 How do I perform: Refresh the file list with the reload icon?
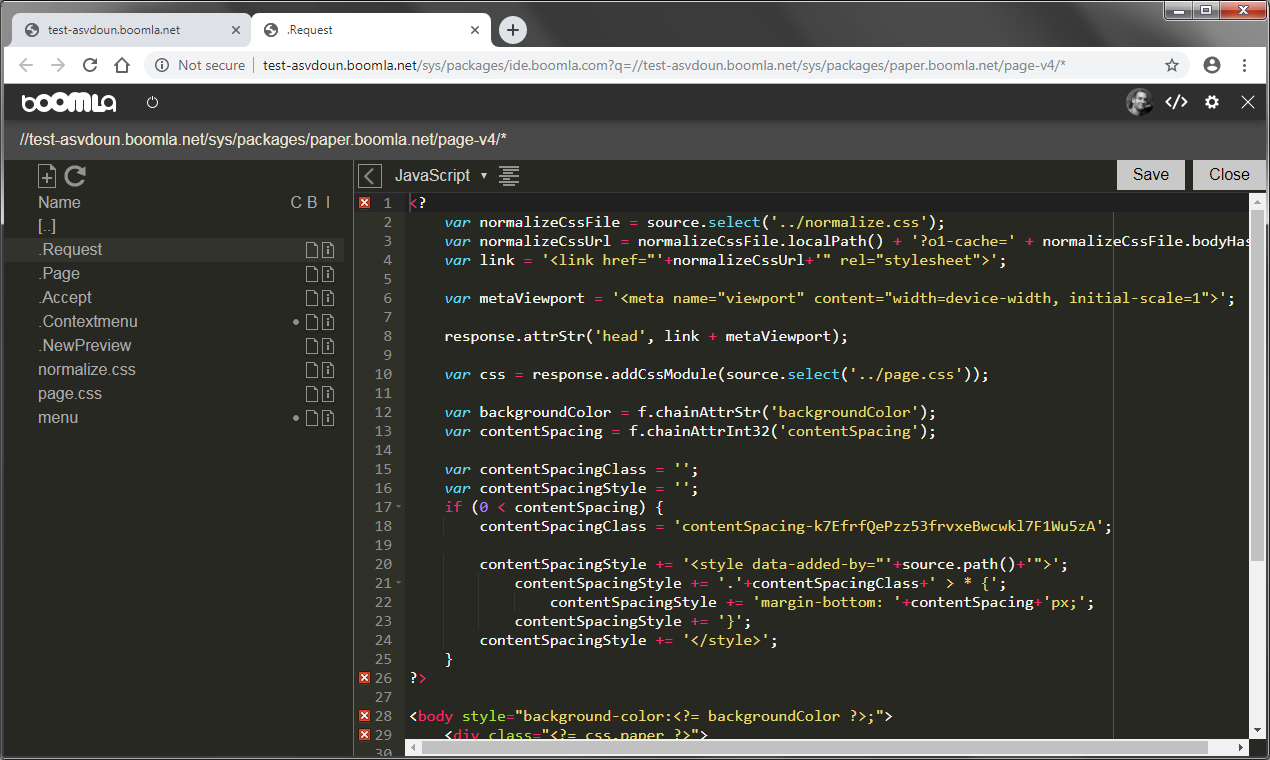tap(75, 177)
